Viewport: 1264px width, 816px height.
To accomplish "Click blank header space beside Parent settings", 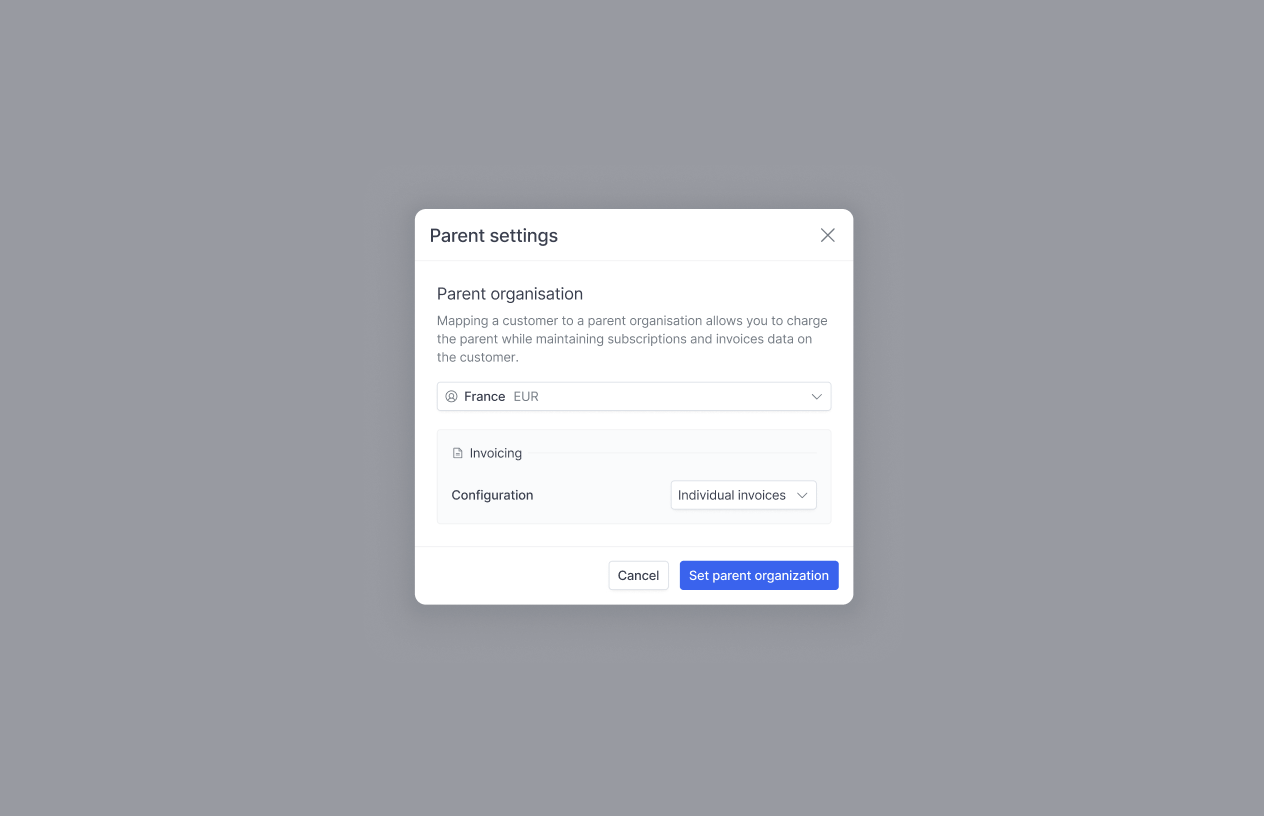I will [688, 235].
